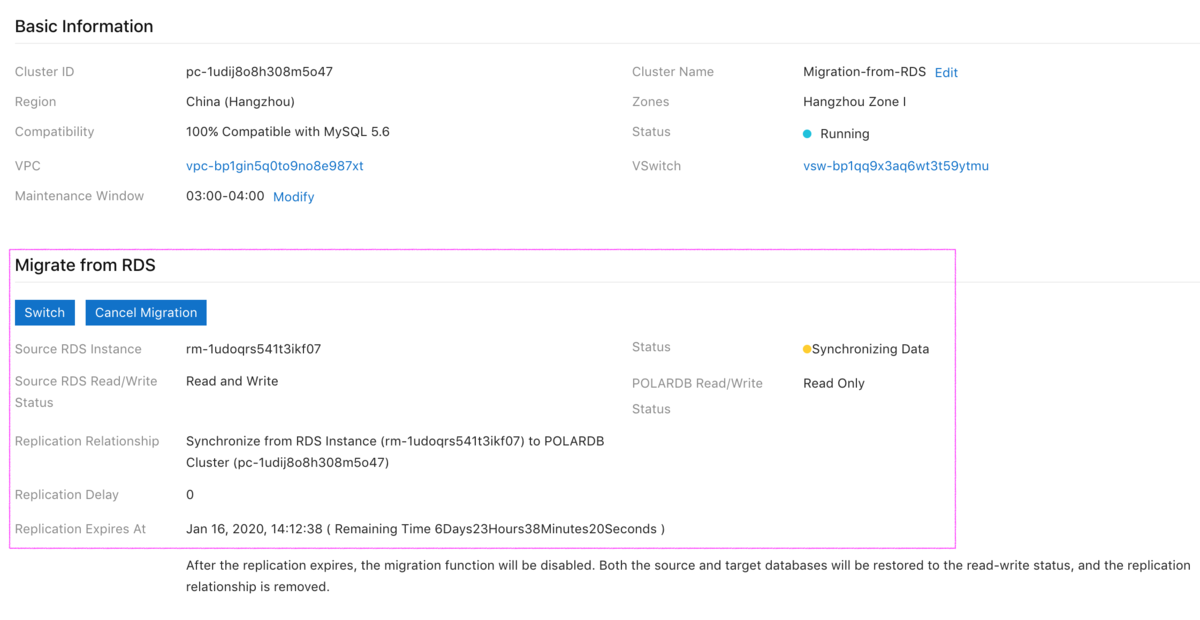Viewport: 1200px width, 620px height.
Task: Select region value China (Hangzhou)
Action: point(240,102)
